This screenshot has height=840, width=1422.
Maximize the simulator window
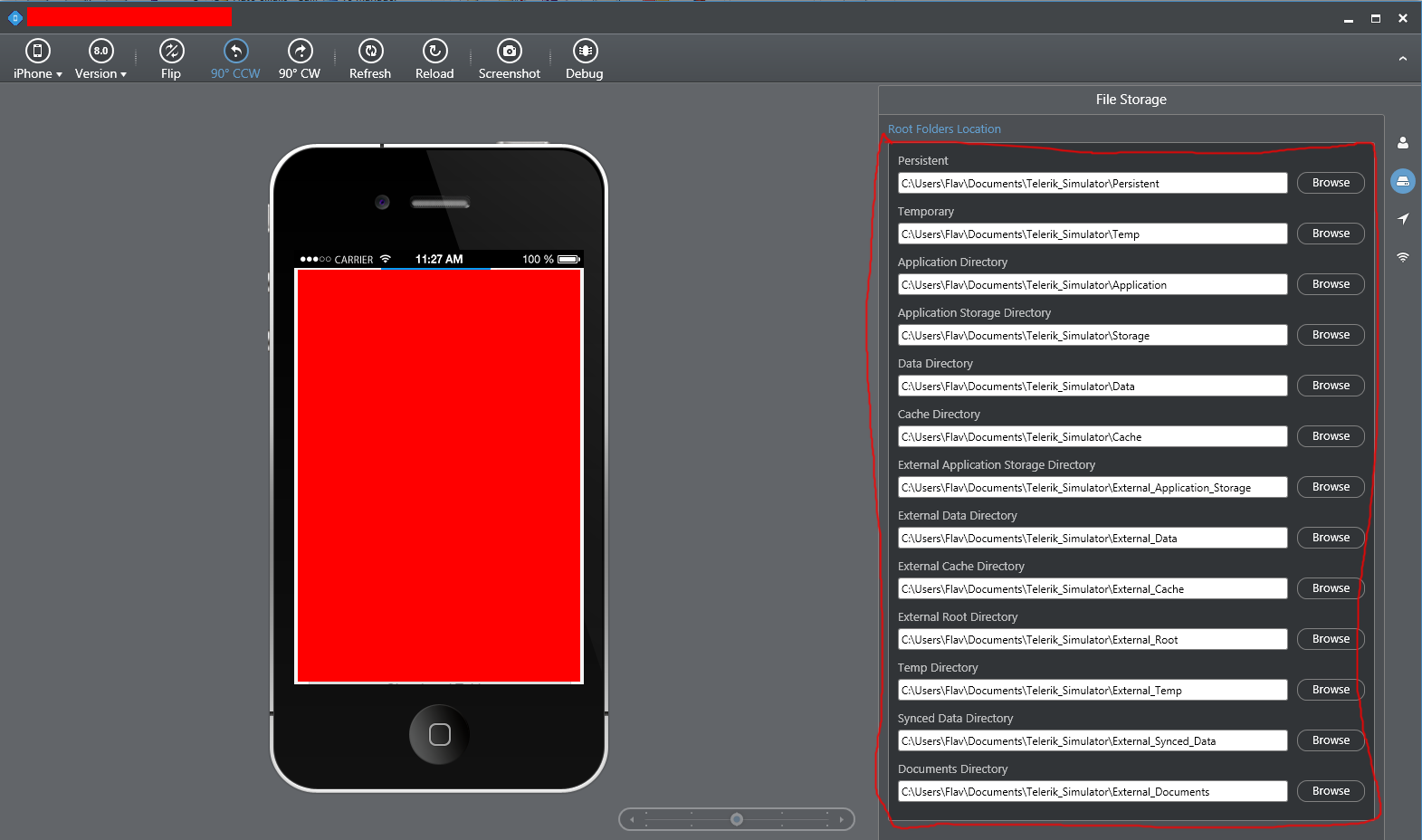pos(1376,18)
